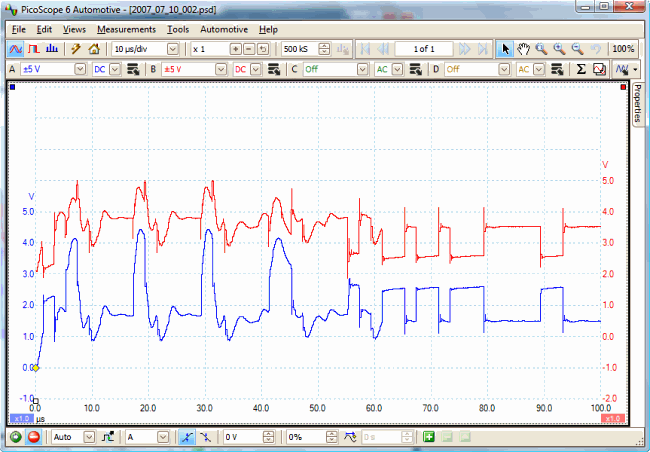650x452 pixels.
Task: Click the red channel B ruler handle
Action: (x=623, y=87)
